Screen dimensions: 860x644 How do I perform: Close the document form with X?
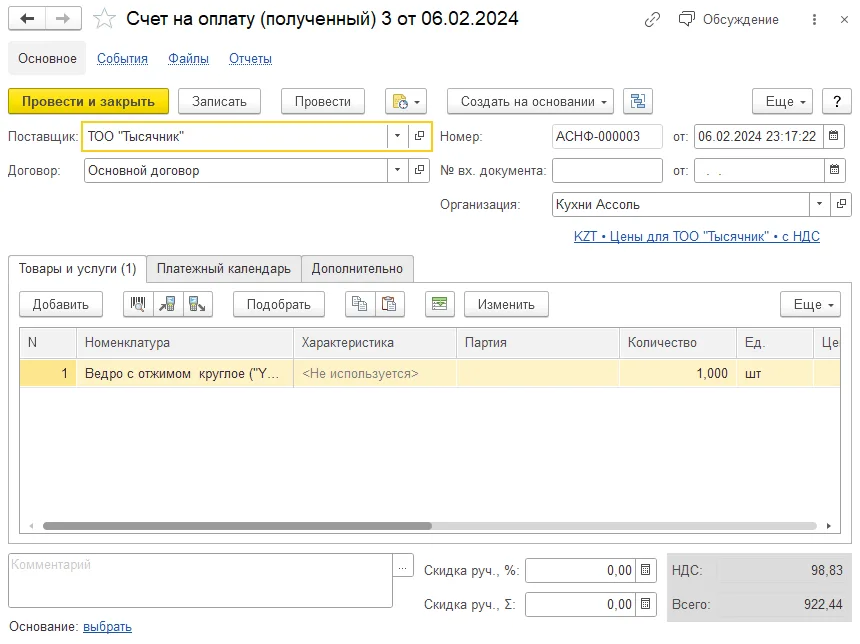point(844,20)
